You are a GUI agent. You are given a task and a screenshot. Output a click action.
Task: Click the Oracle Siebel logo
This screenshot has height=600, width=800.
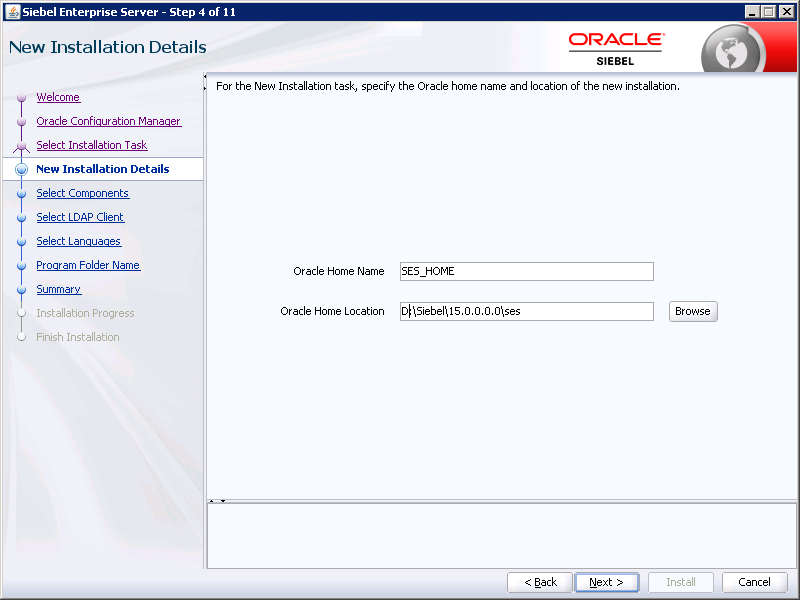pyautogui.click(x=616, y=49)
